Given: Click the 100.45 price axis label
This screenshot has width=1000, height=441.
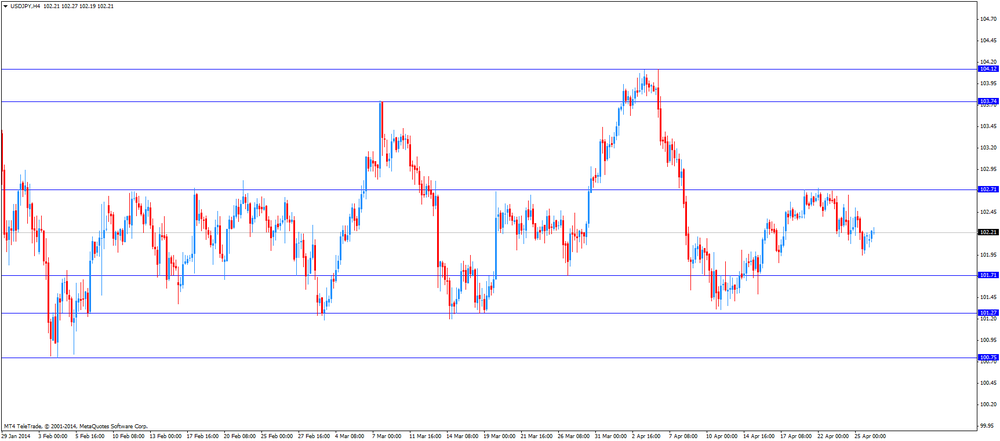Looking at the screenshot, I should 988,383.
